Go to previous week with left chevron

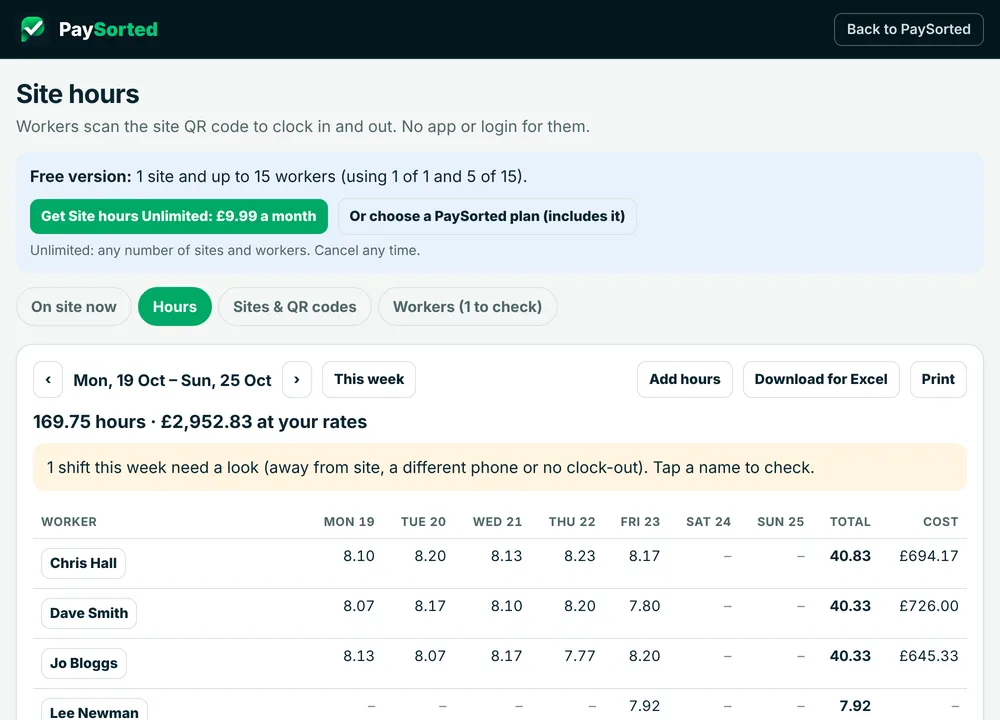(48, 379)
